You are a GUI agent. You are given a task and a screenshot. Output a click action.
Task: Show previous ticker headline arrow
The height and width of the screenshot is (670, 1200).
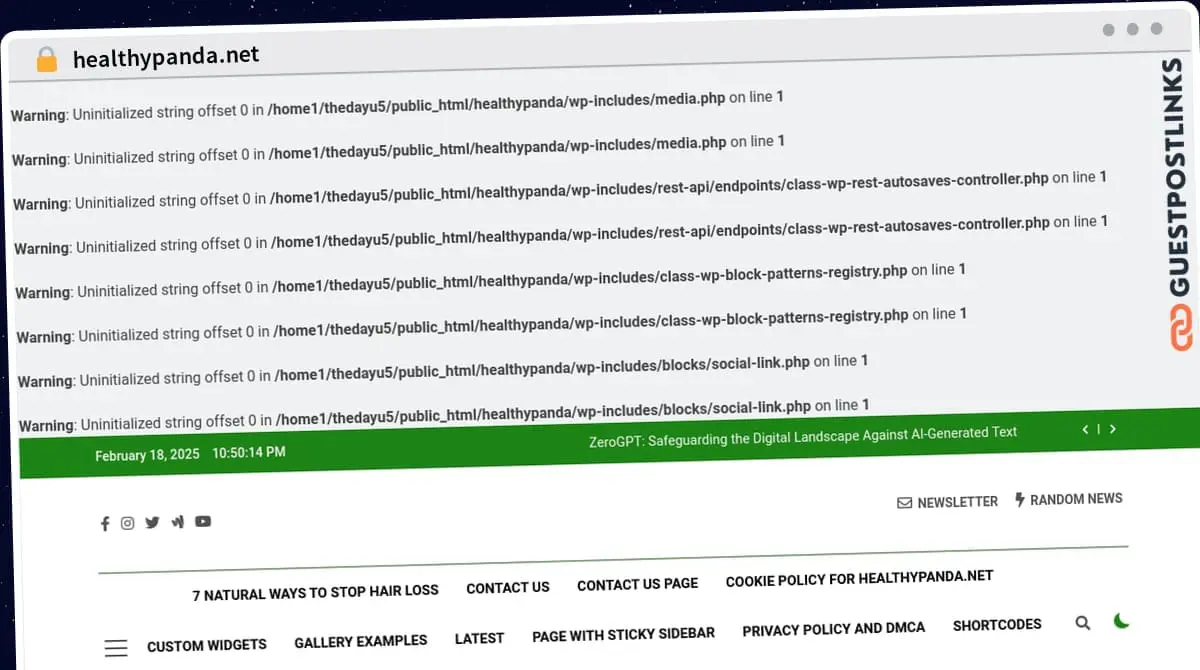coord(1085,430)
